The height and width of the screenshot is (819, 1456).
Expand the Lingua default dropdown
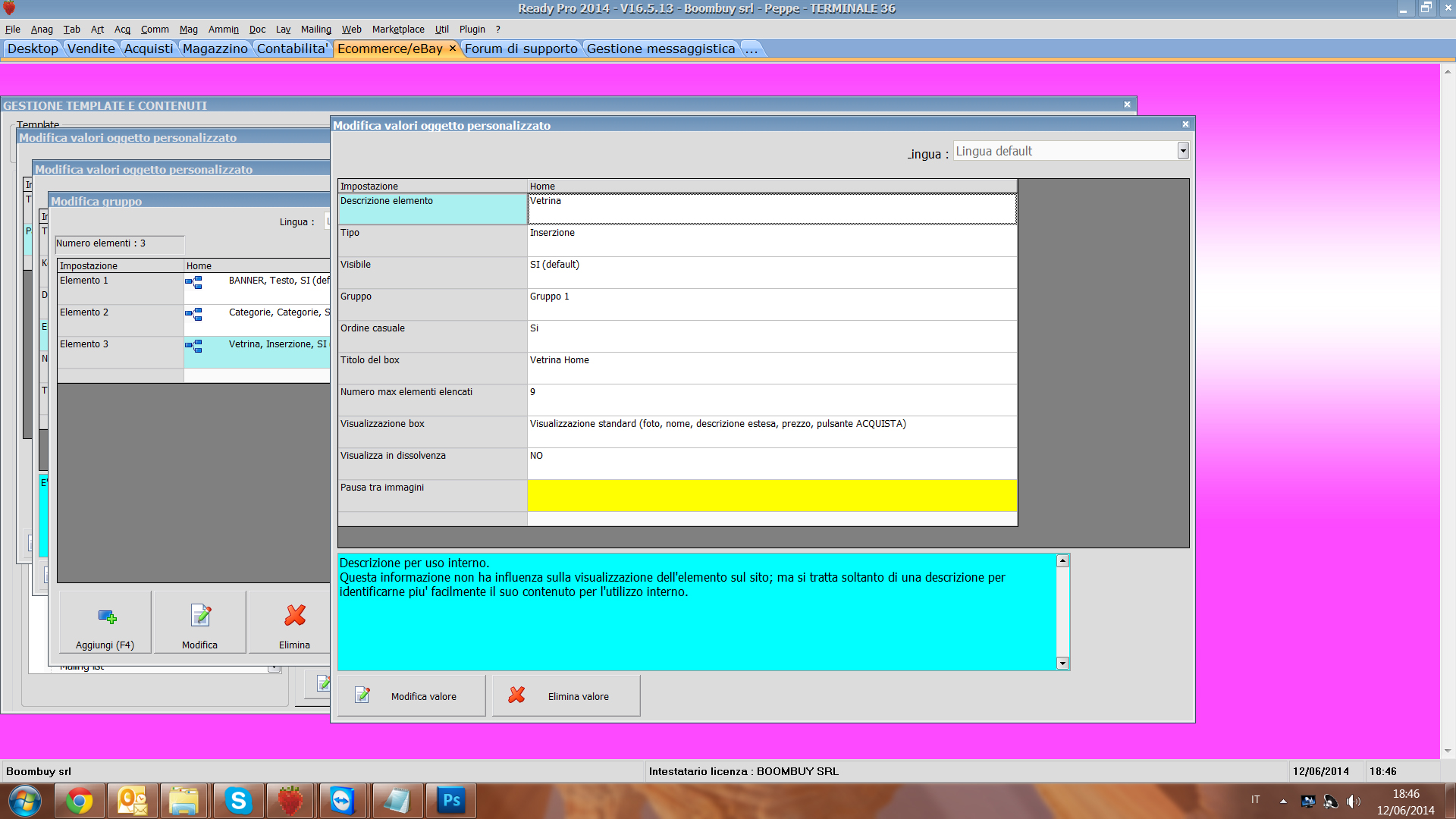(1182, 151)
